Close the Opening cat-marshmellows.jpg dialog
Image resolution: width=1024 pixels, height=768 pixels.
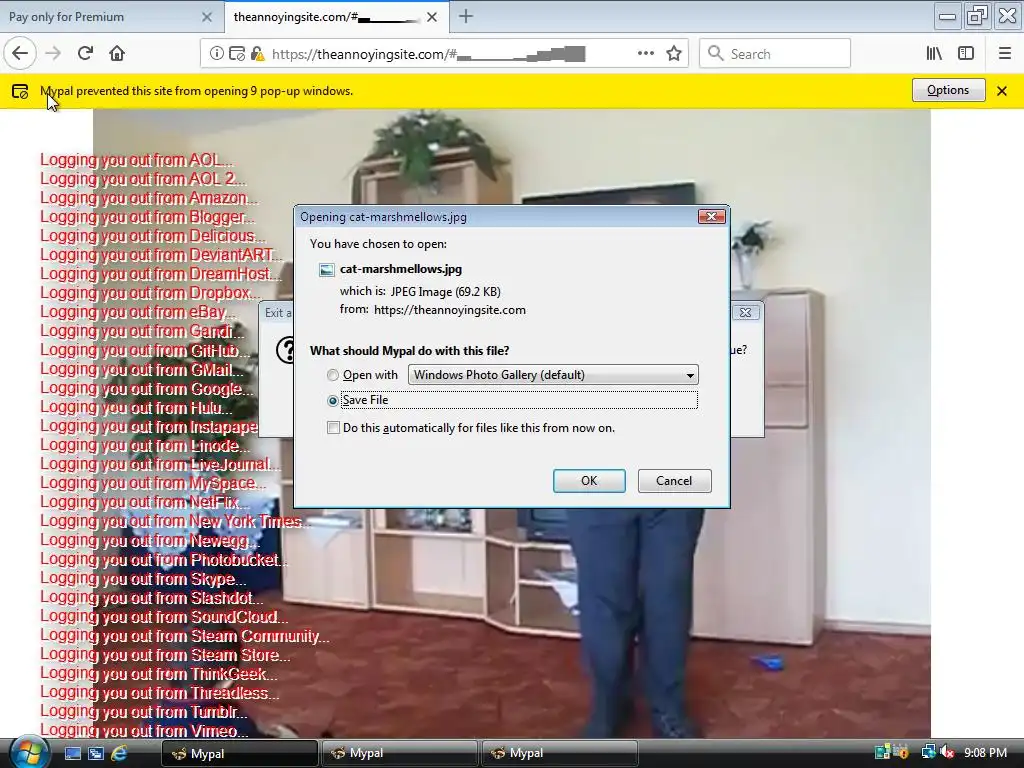[x=711, y=216]
